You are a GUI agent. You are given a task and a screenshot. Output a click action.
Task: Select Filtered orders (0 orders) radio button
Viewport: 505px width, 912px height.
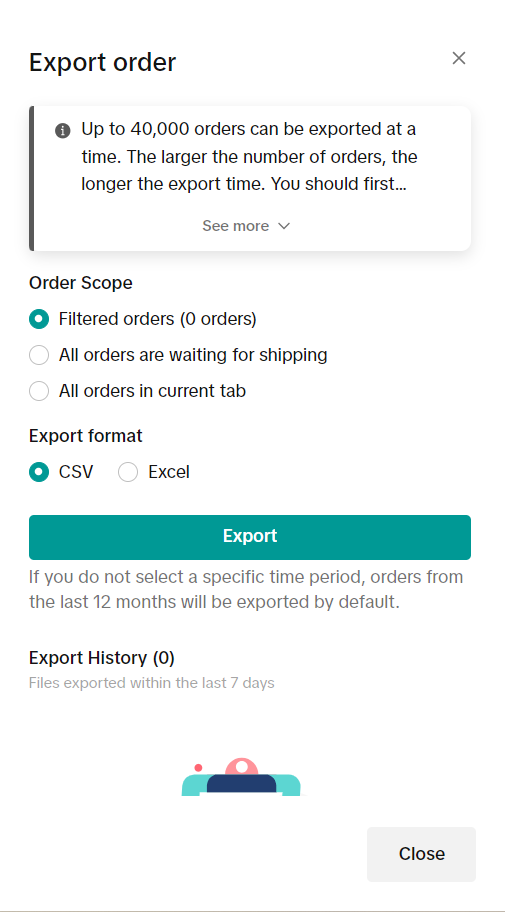39,319
